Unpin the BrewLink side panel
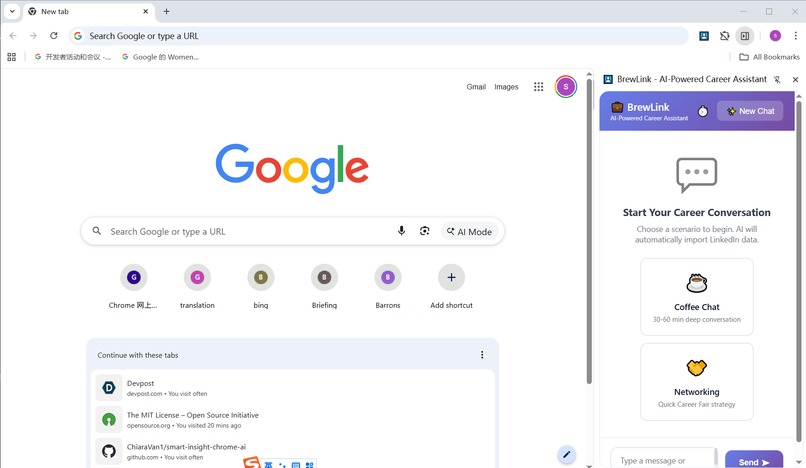806x468 pixels. (x=777, y=80)
